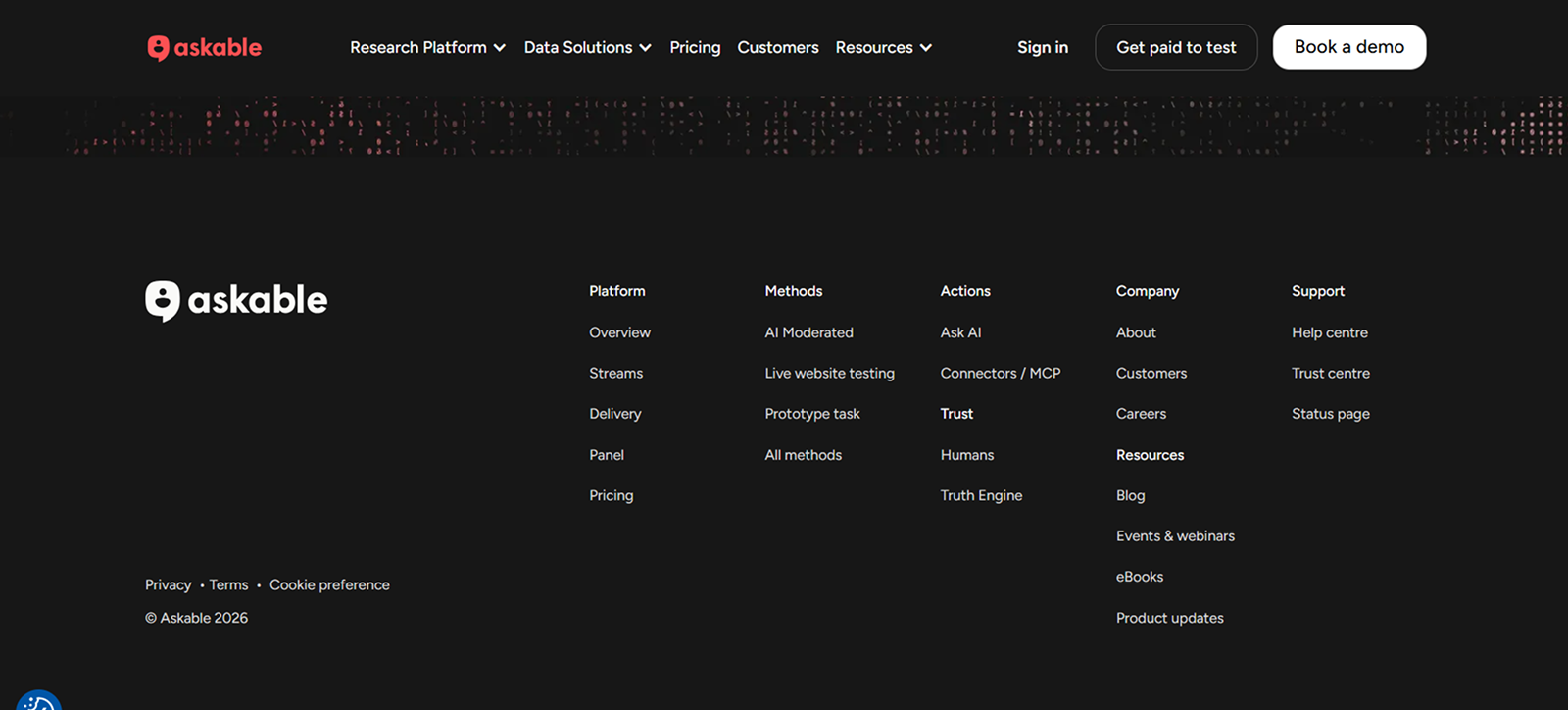Open the Overview footer link
The image size is (1568, 710).
pos(619,332)
